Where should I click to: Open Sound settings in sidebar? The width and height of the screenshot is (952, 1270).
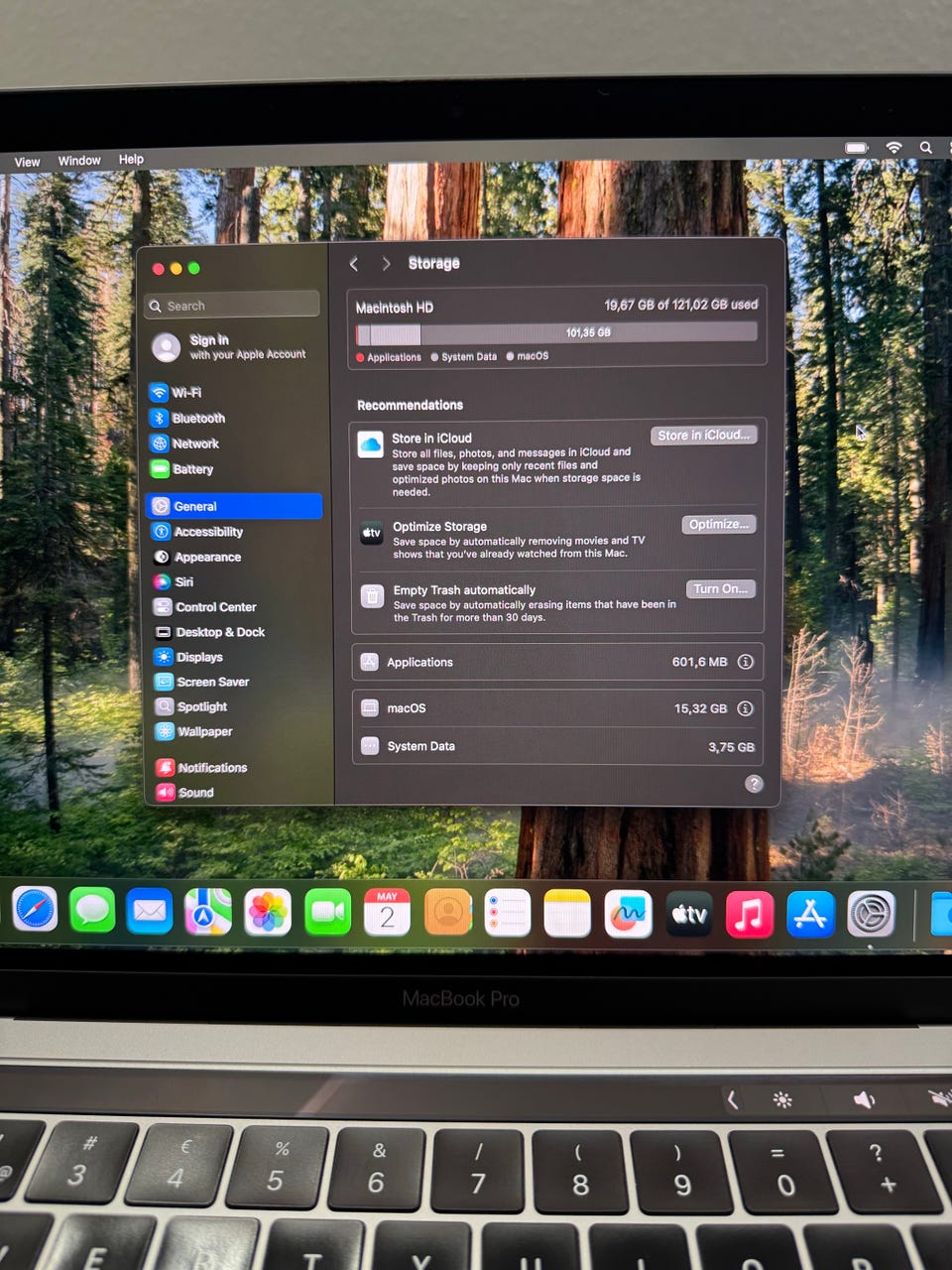(185, 792)
